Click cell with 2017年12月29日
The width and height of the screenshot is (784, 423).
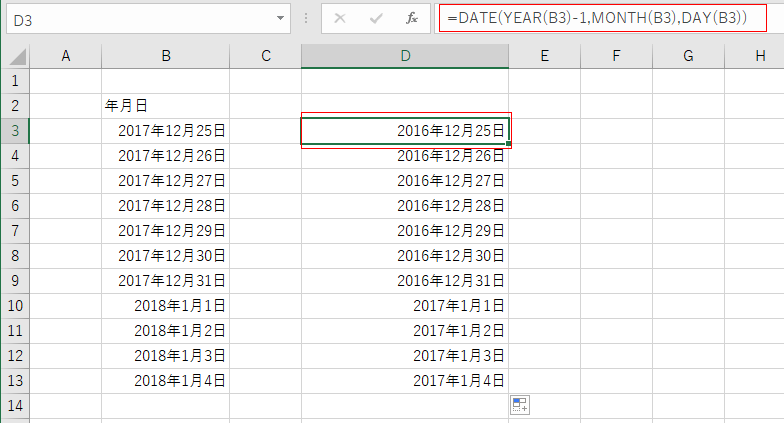click(166, 230)
